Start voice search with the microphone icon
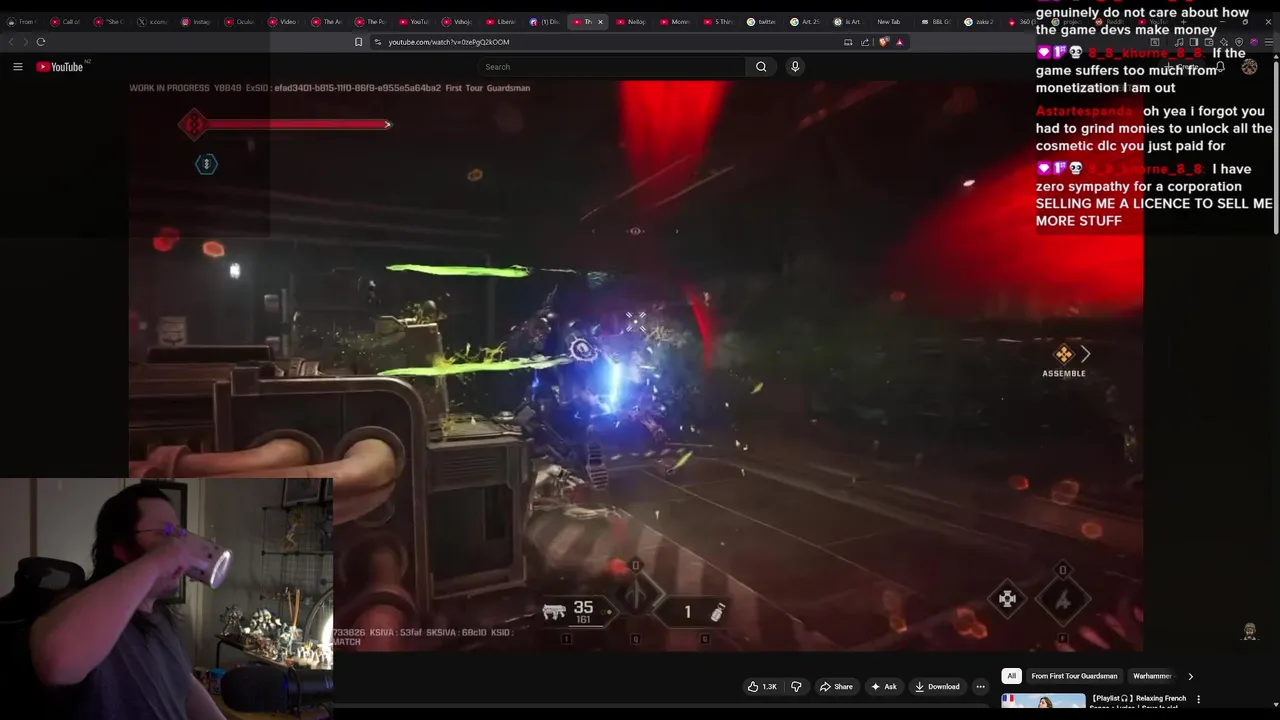 click(x=795, y=67)
